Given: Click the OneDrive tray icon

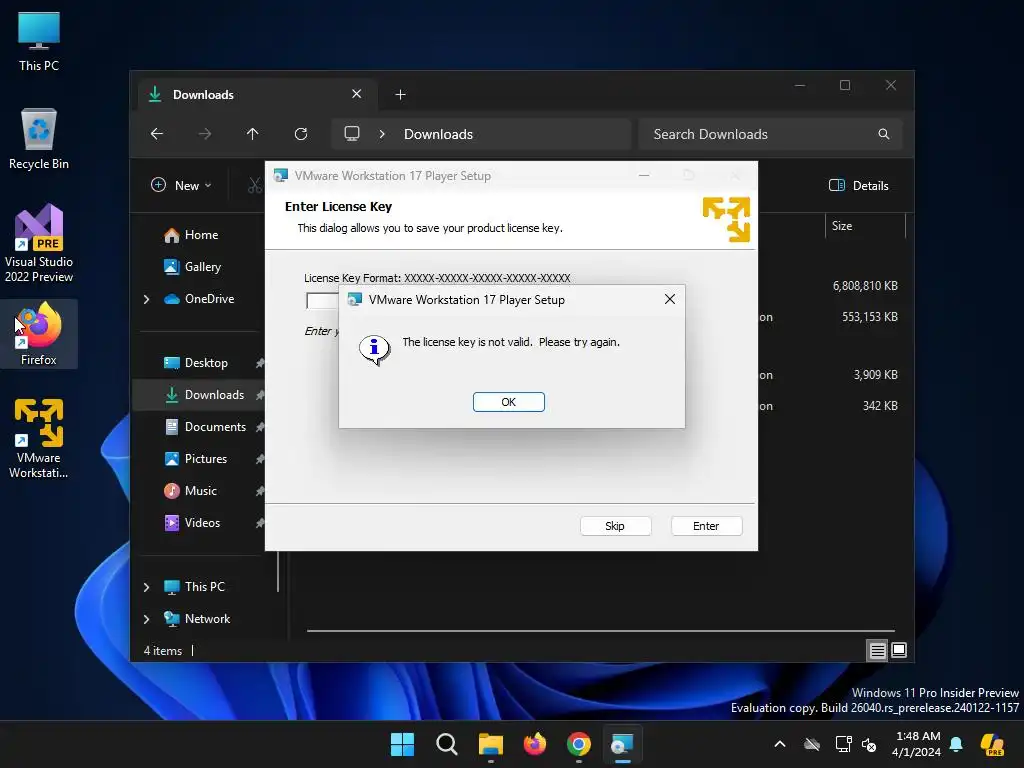Looking at the screenshot, I should point(812,744).
